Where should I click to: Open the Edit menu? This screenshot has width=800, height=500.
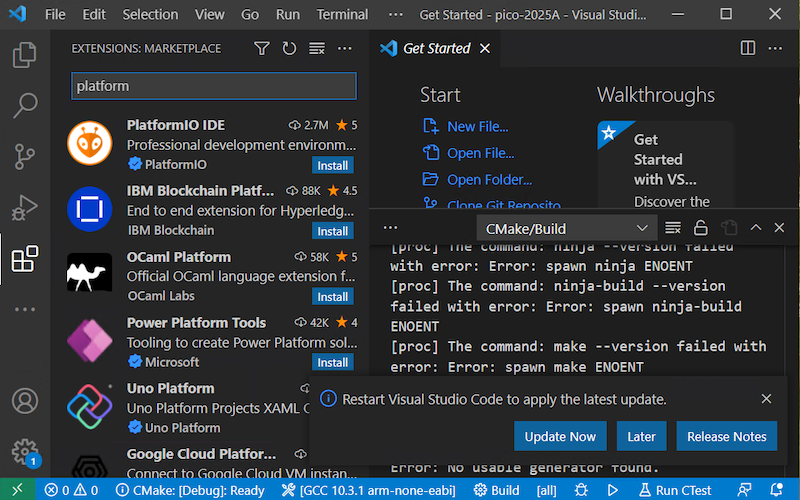94,14
